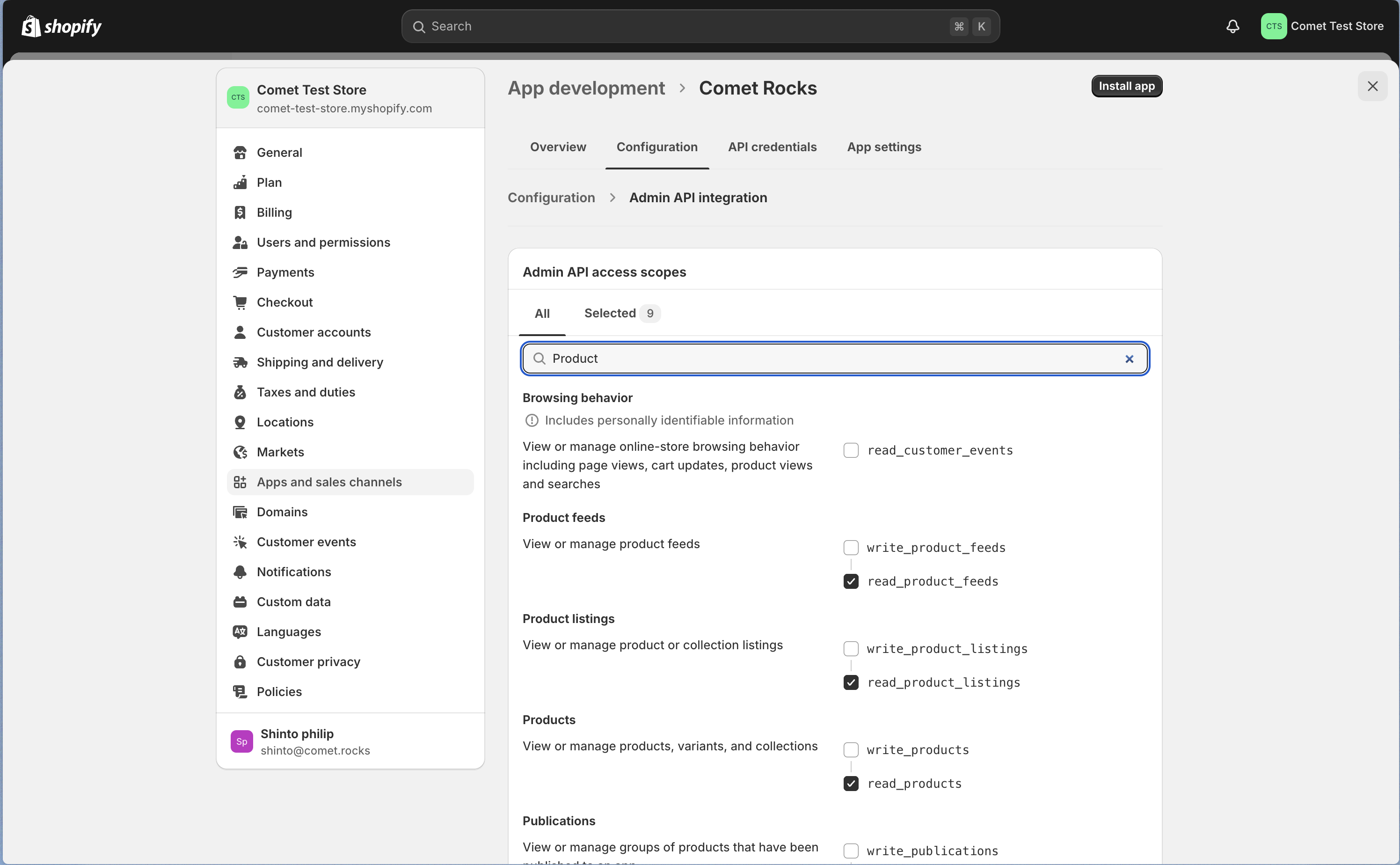Go back via App development breadcrumb
Viewport: 1400px width, 865px height.
[x=586, y=88]
